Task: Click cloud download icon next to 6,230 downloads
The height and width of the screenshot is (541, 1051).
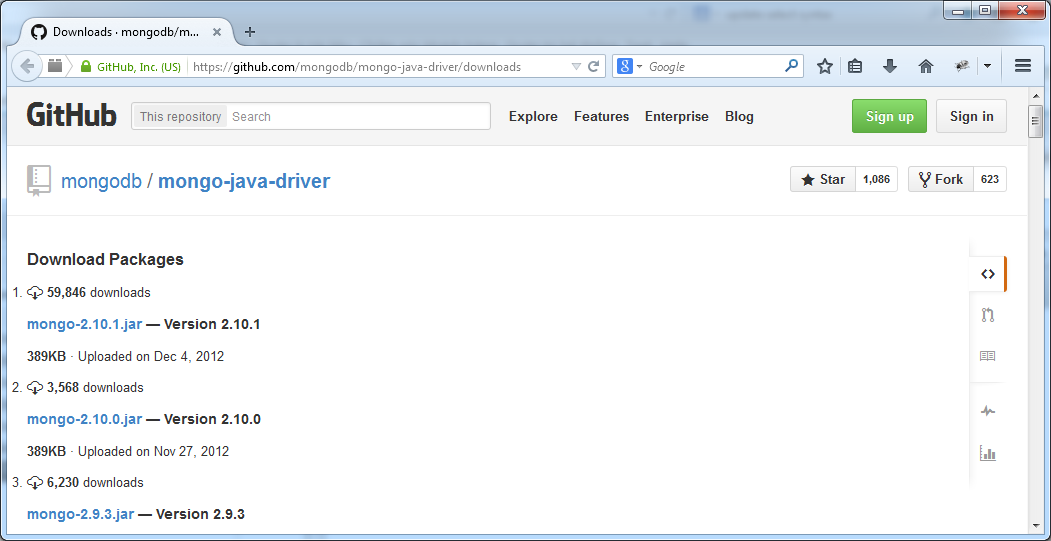Action: (x=35, y=483)
